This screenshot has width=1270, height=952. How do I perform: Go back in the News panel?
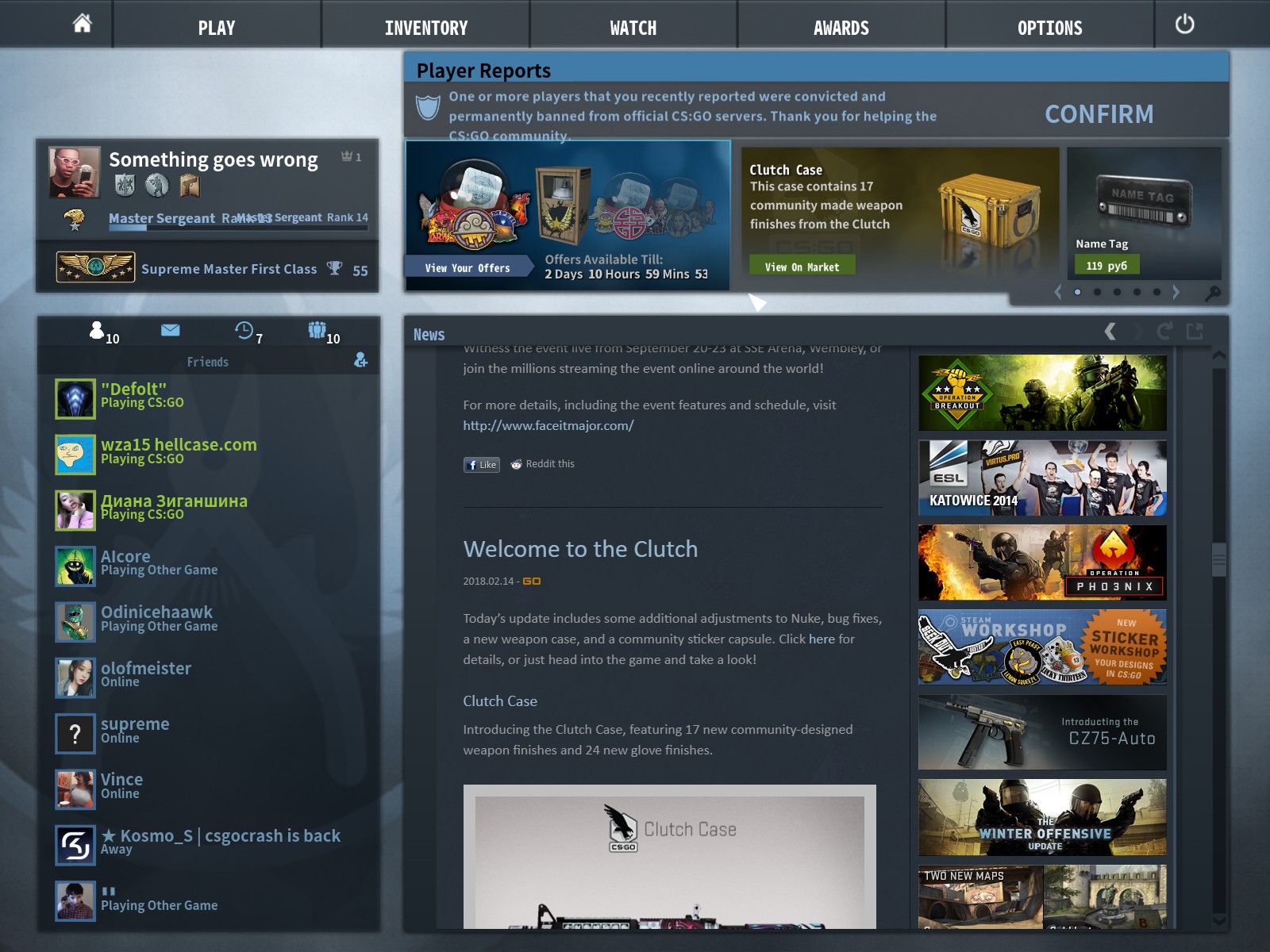(1110, 331)
